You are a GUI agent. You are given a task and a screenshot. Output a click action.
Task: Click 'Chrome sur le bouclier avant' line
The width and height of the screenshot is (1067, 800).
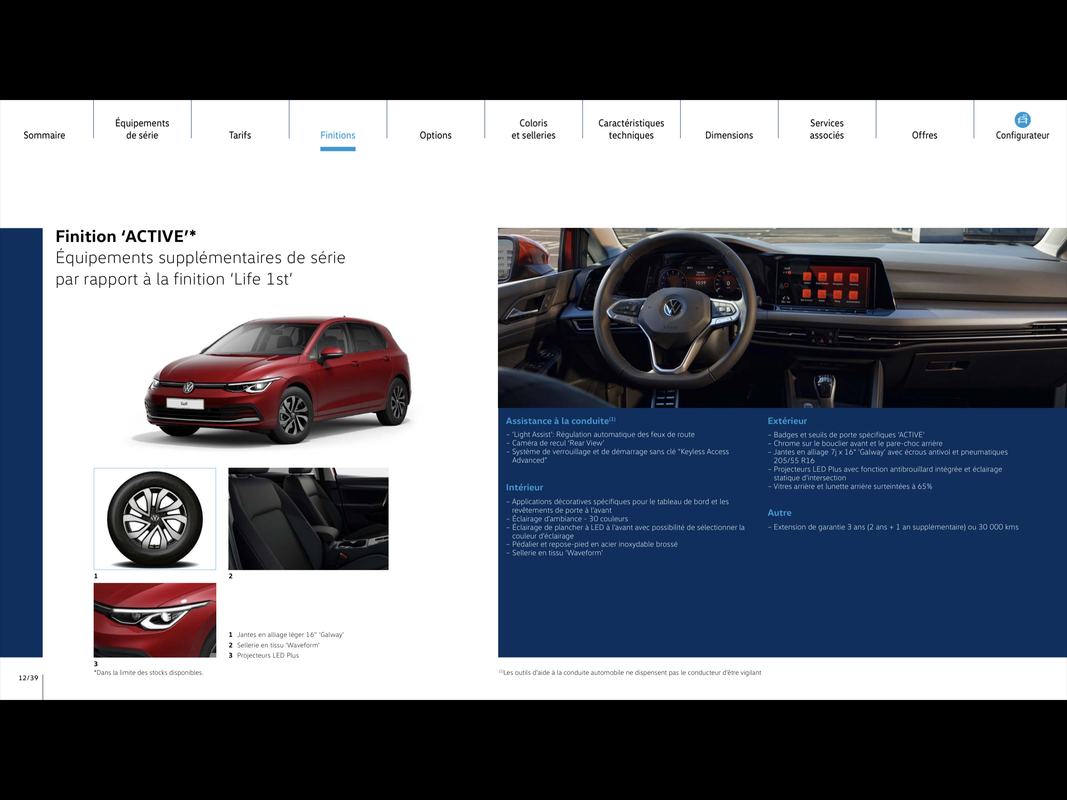click(x=855, y=444)
